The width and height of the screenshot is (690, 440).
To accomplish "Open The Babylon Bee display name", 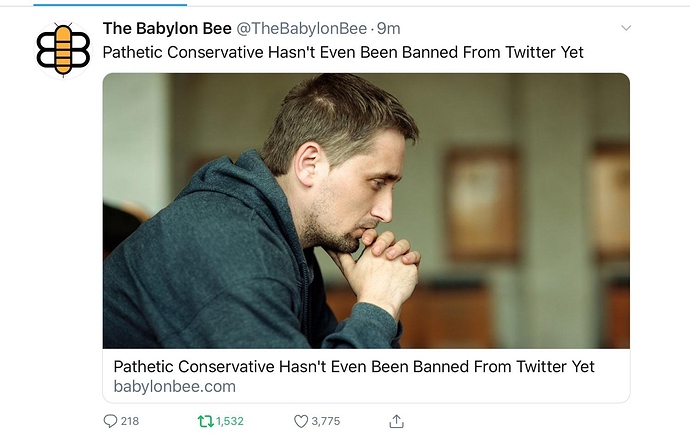I will (167, 29).
